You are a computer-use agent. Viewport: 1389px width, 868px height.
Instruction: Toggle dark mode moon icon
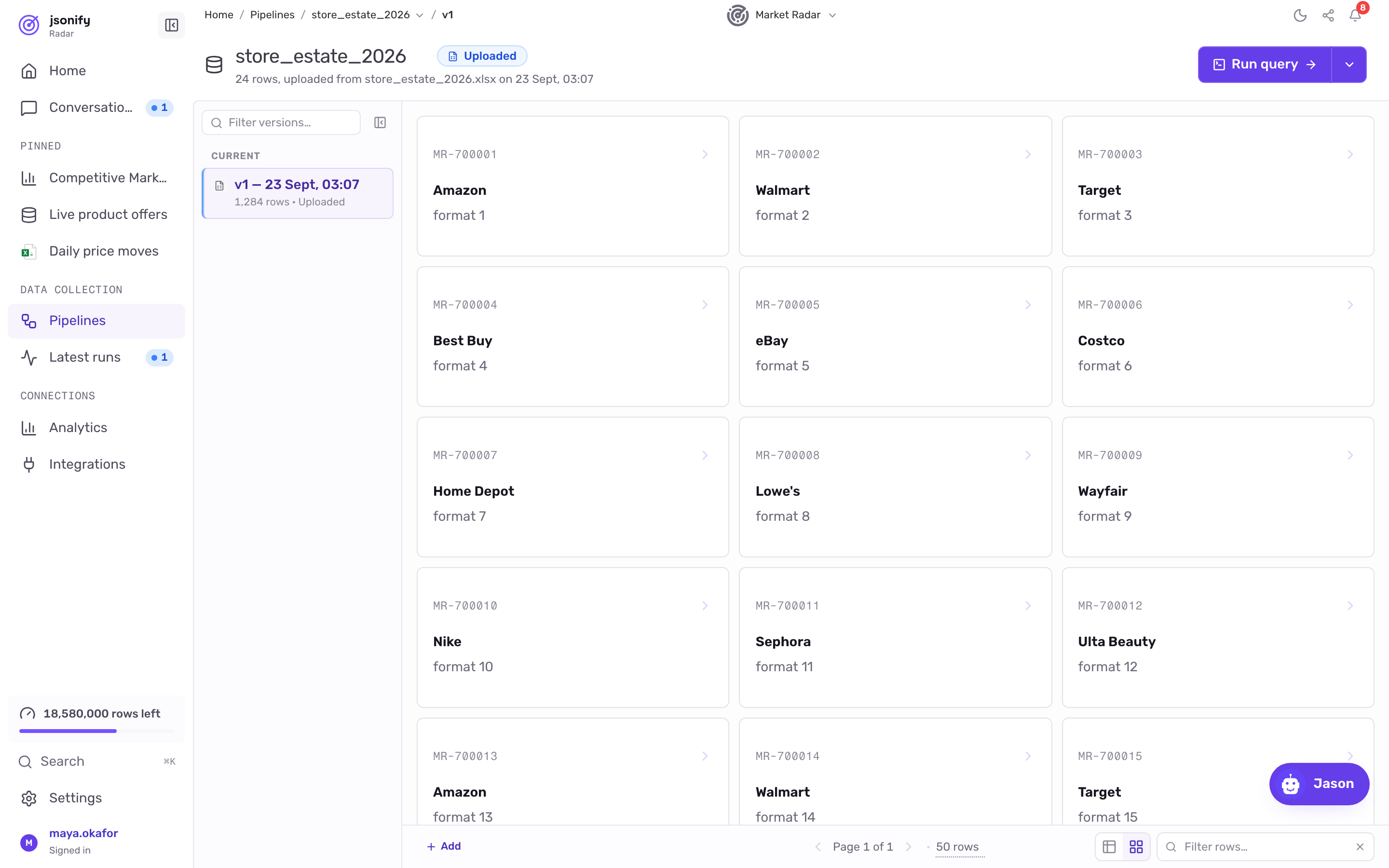[x=1300, y=15]
